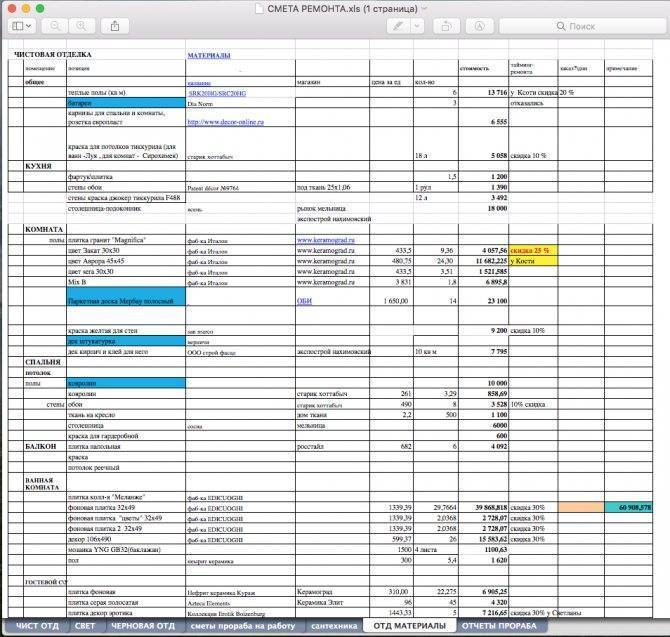Activate the highlight pen tool
The width and height of the screenshot is (670, 637).
[x=398, y=26]
